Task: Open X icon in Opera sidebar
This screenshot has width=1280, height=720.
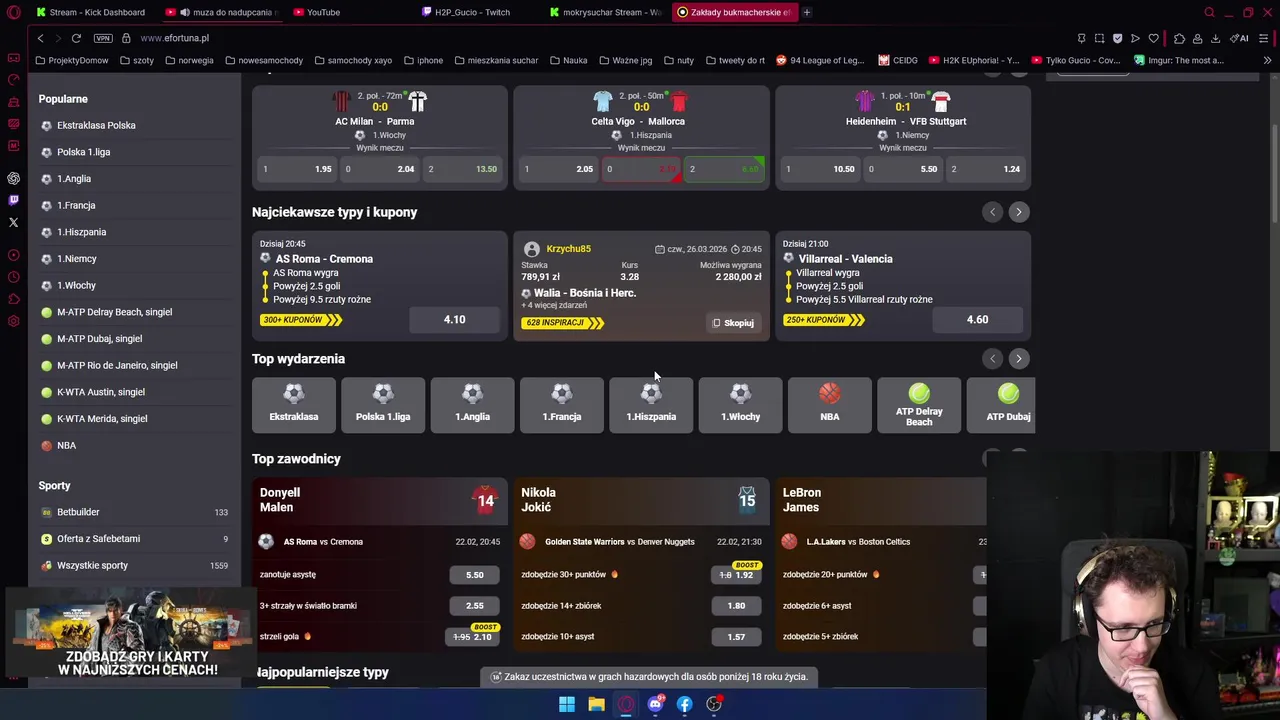Action: click(13, 222)
